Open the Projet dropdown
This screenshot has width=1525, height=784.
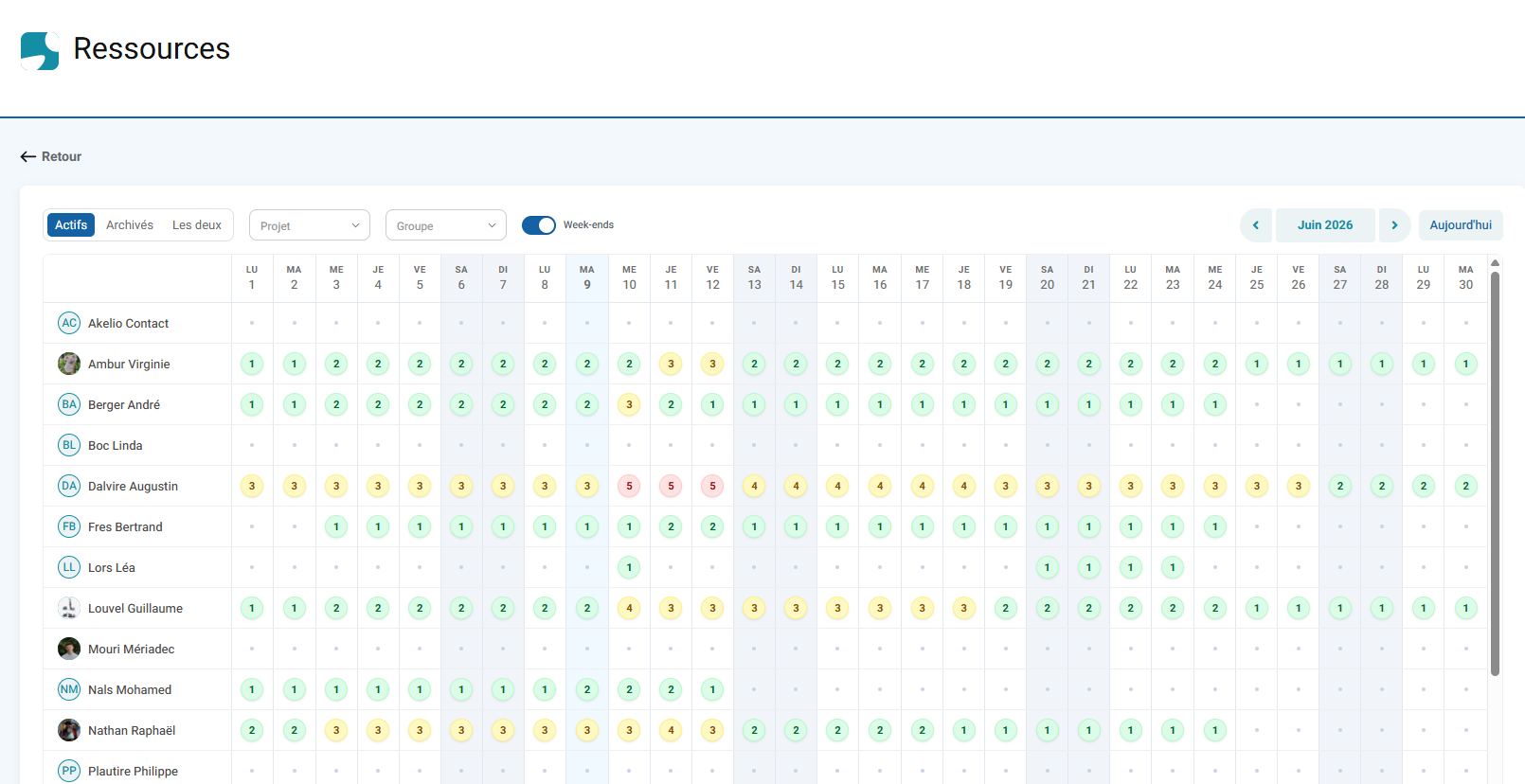[x=310, y=225]
